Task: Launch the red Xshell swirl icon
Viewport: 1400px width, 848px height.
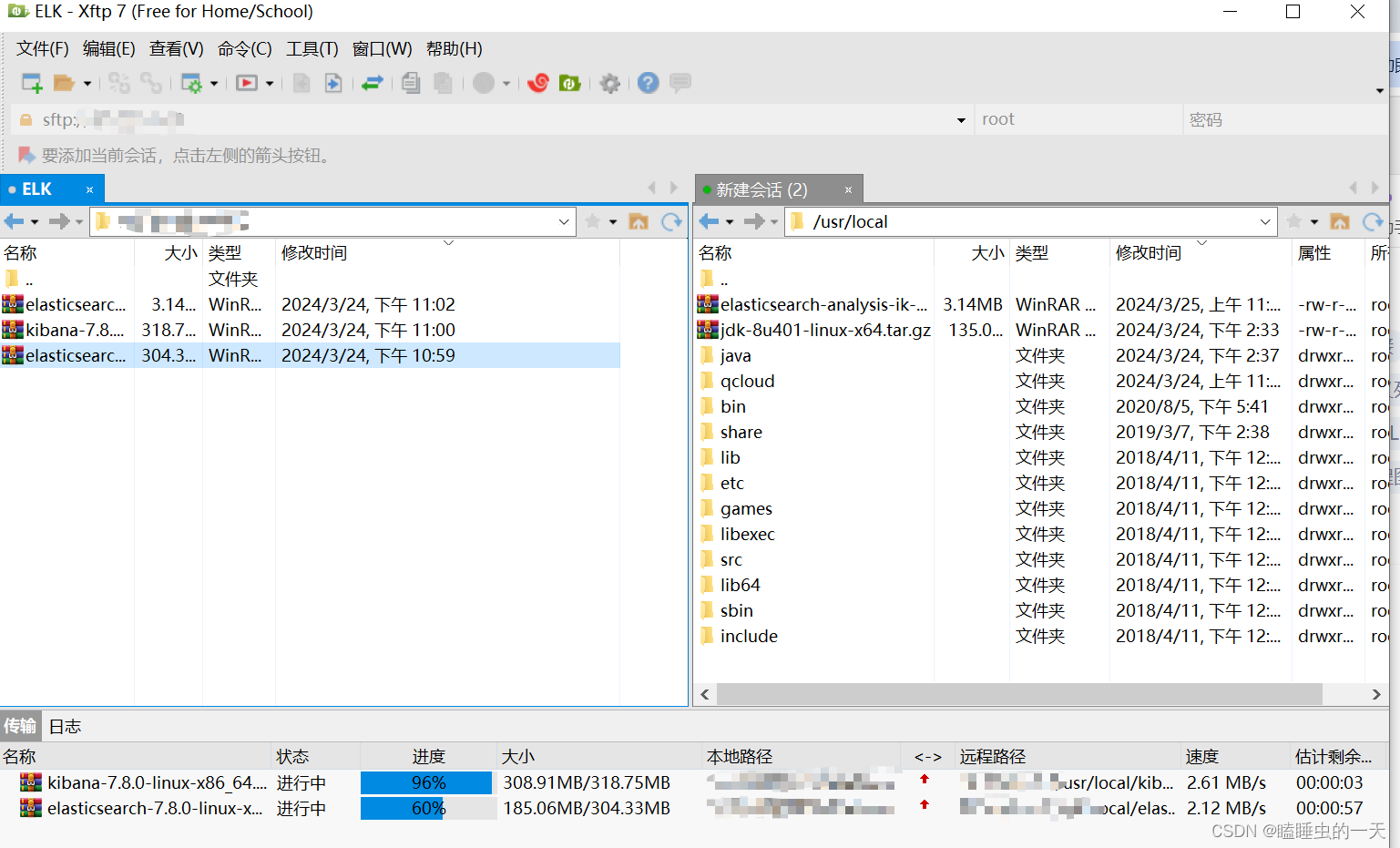Action: (538, 83)
